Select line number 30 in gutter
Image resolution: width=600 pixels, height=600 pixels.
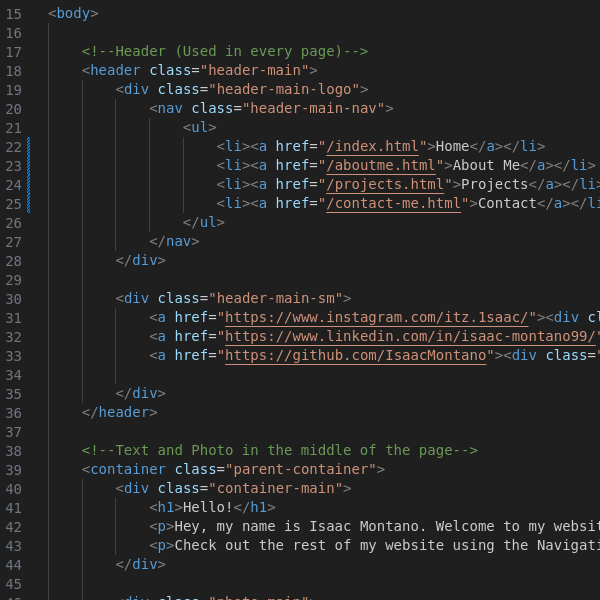[13, 299]
